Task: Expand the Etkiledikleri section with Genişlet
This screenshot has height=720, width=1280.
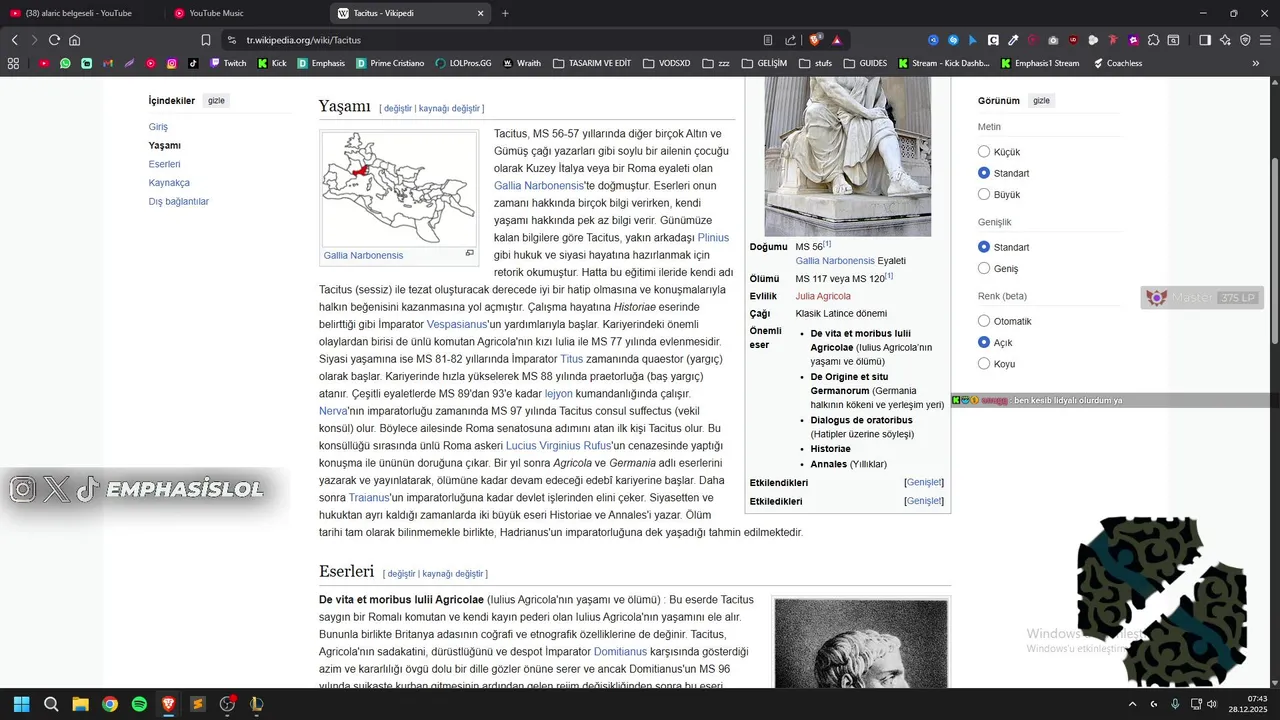Action: pyautogui.click(x=924, y=501)
